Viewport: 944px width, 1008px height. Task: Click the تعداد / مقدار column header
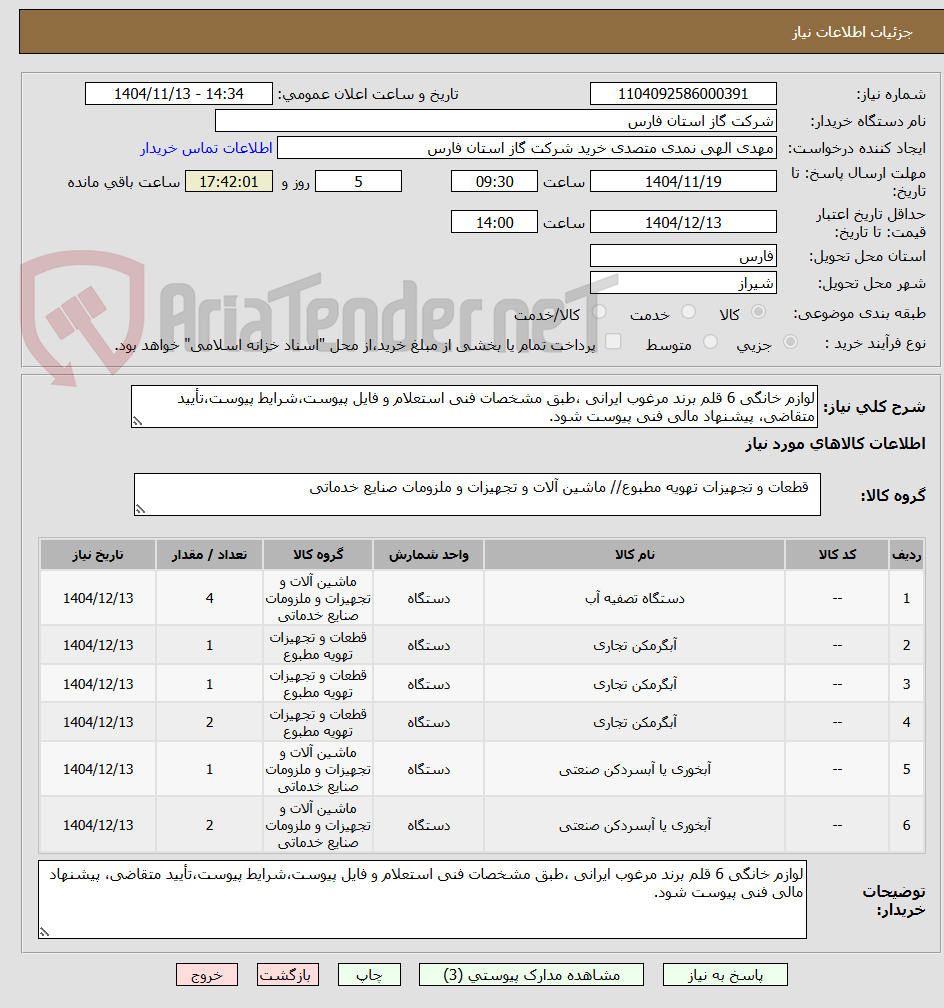(210, 555)
